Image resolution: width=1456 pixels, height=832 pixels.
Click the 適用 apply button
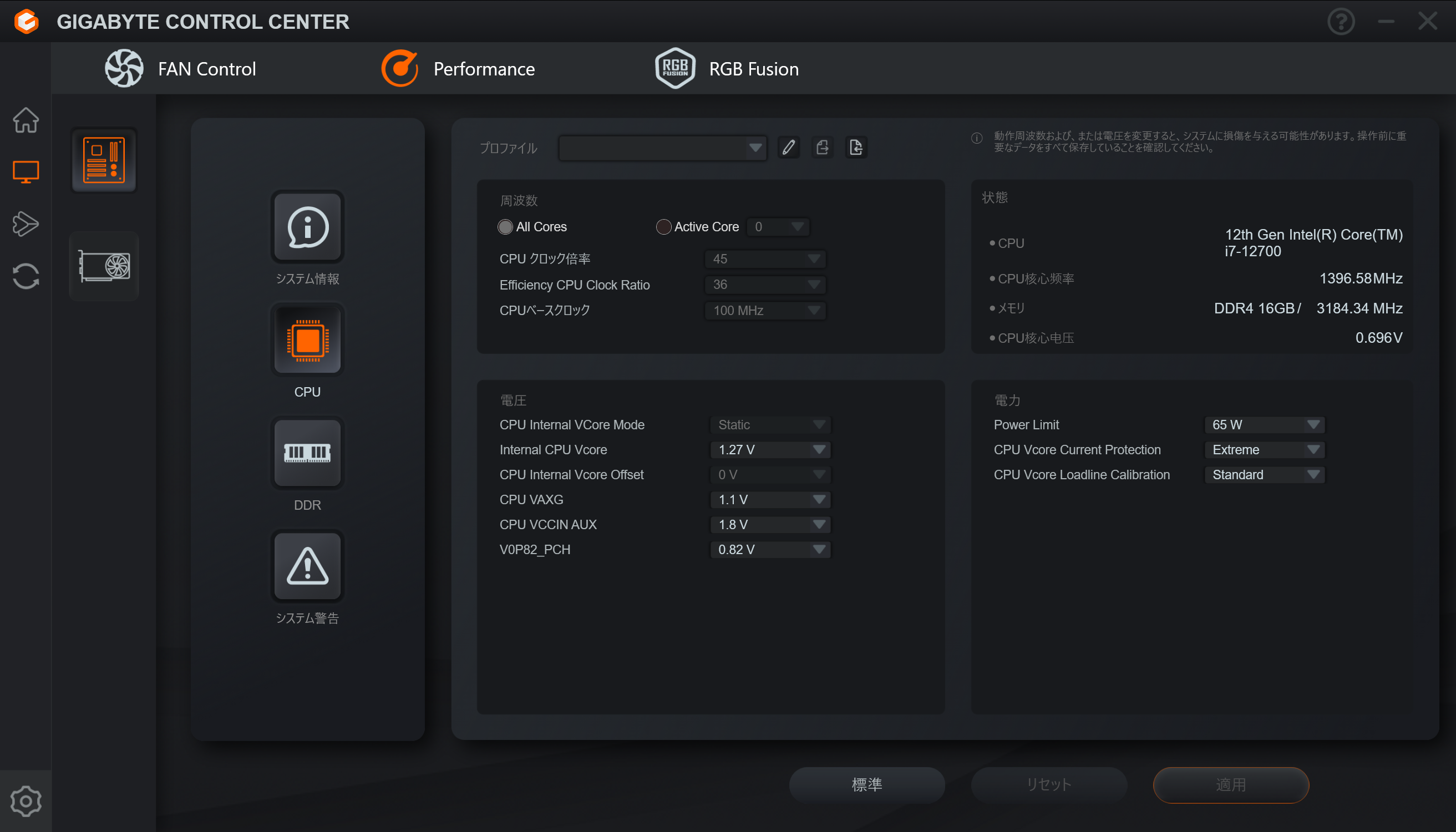(1230, 784)
